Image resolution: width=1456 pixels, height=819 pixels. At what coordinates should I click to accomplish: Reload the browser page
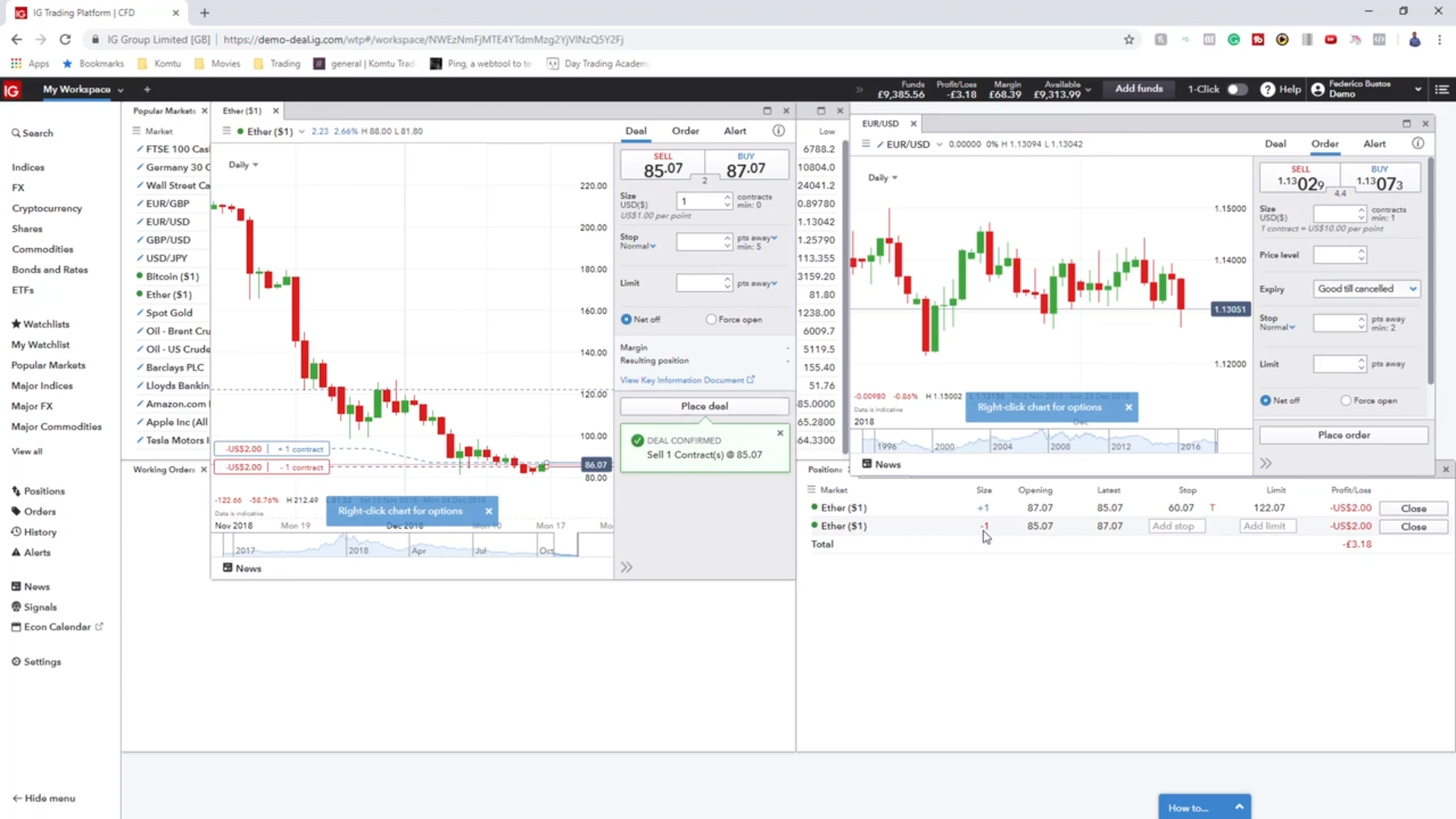(x=65, y=39)
